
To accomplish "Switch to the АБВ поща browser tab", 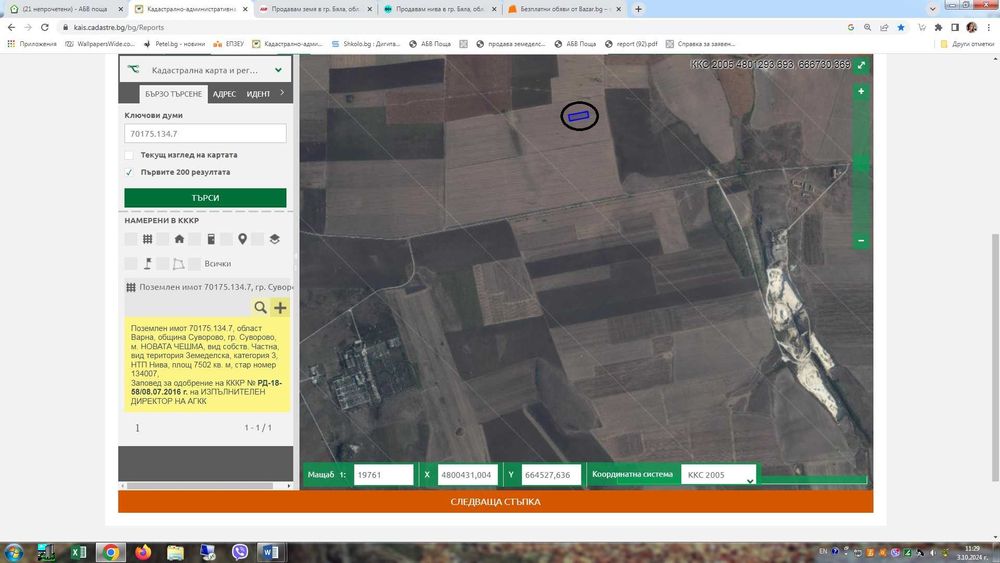I will 64,9.
